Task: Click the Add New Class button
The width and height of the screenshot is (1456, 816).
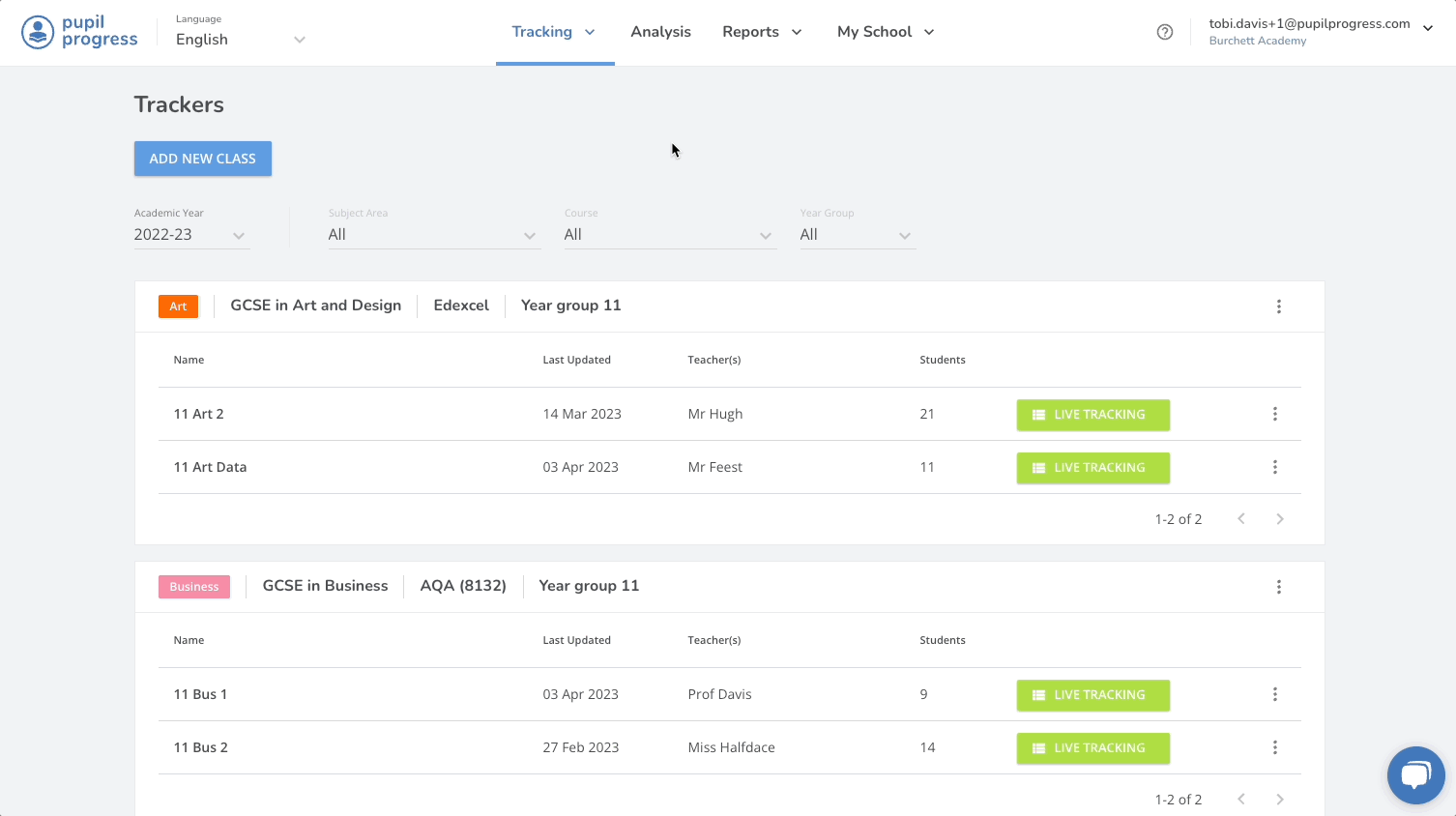Action: click(x=202, y=159)
